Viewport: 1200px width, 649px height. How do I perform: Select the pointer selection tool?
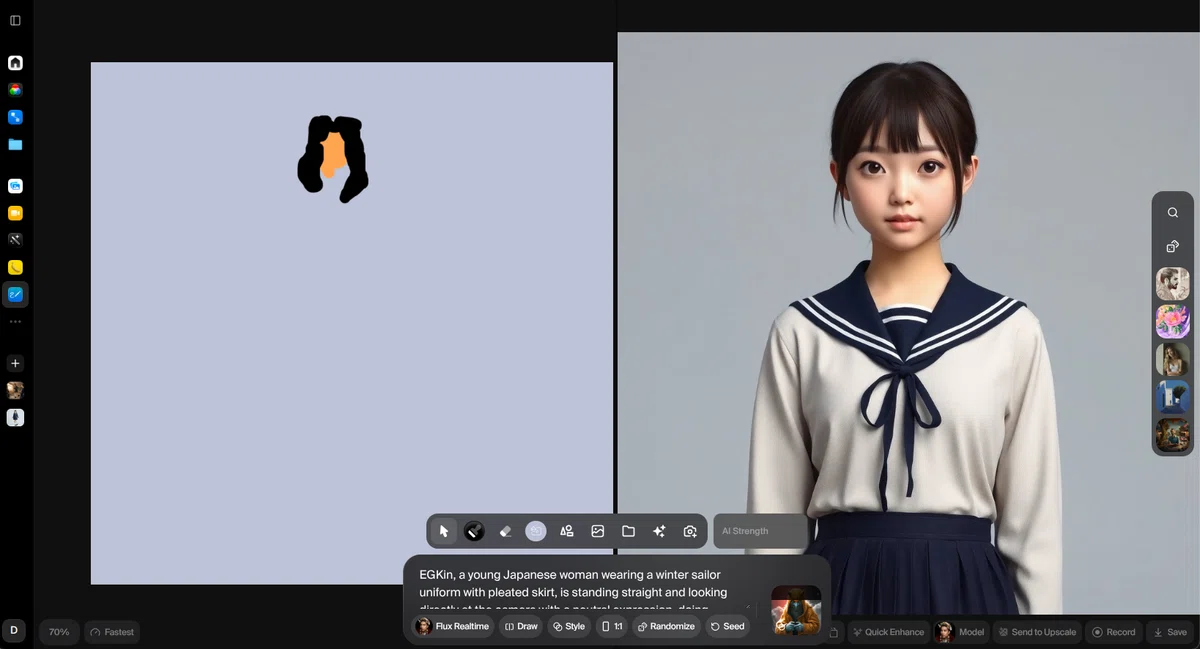pos(444,531)
